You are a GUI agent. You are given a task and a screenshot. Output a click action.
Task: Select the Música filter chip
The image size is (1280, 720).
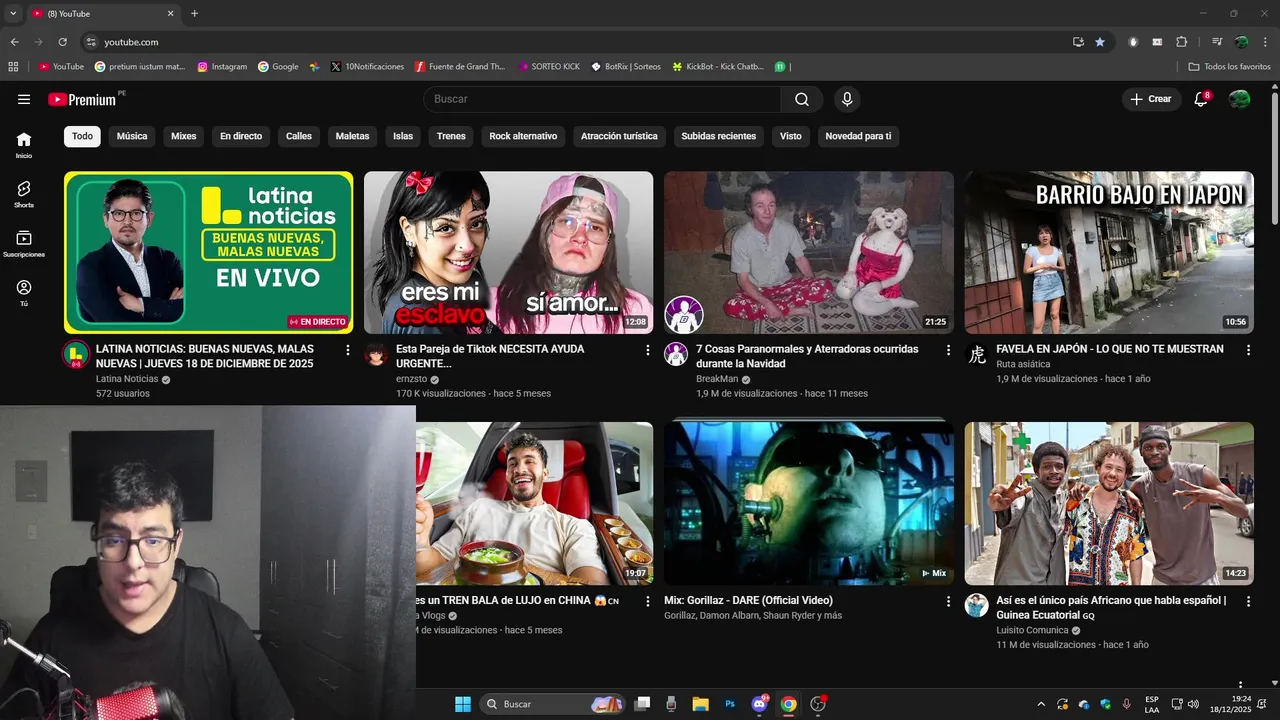coord(132,136)
